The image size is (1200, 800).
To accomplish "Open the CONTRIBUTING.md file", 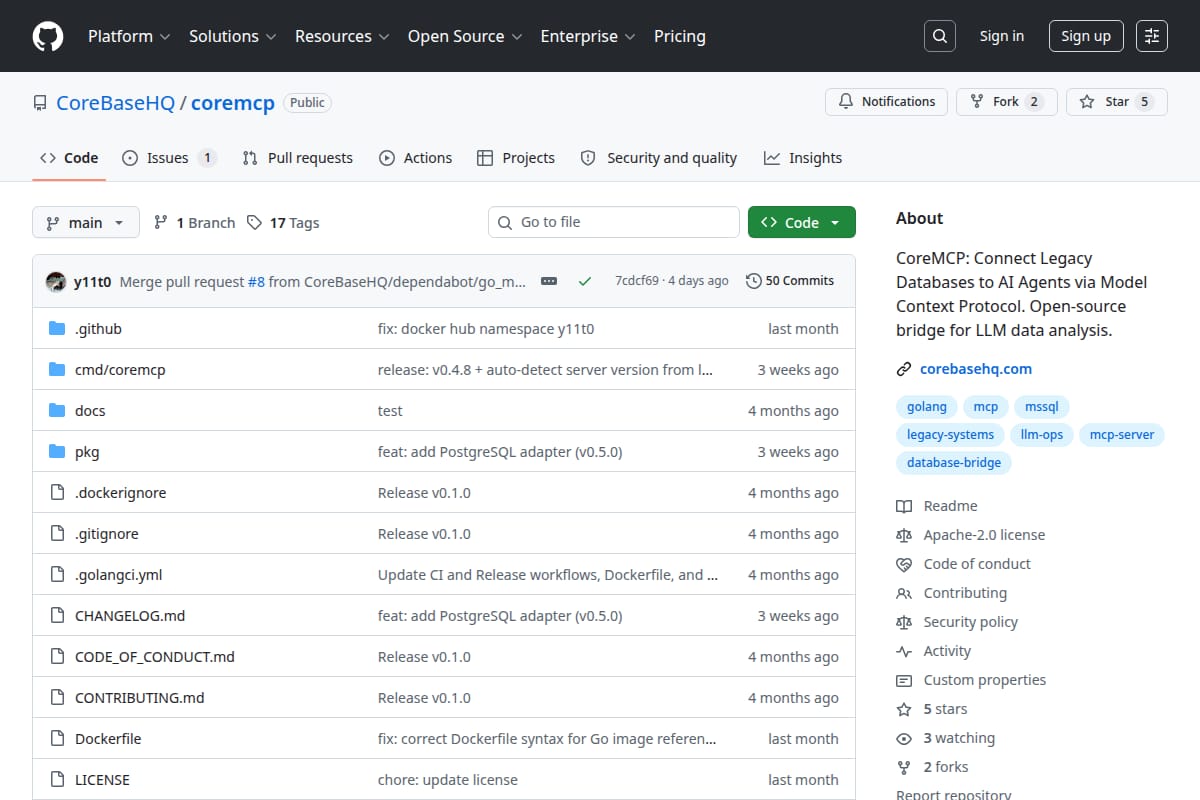I will point(140,698).
